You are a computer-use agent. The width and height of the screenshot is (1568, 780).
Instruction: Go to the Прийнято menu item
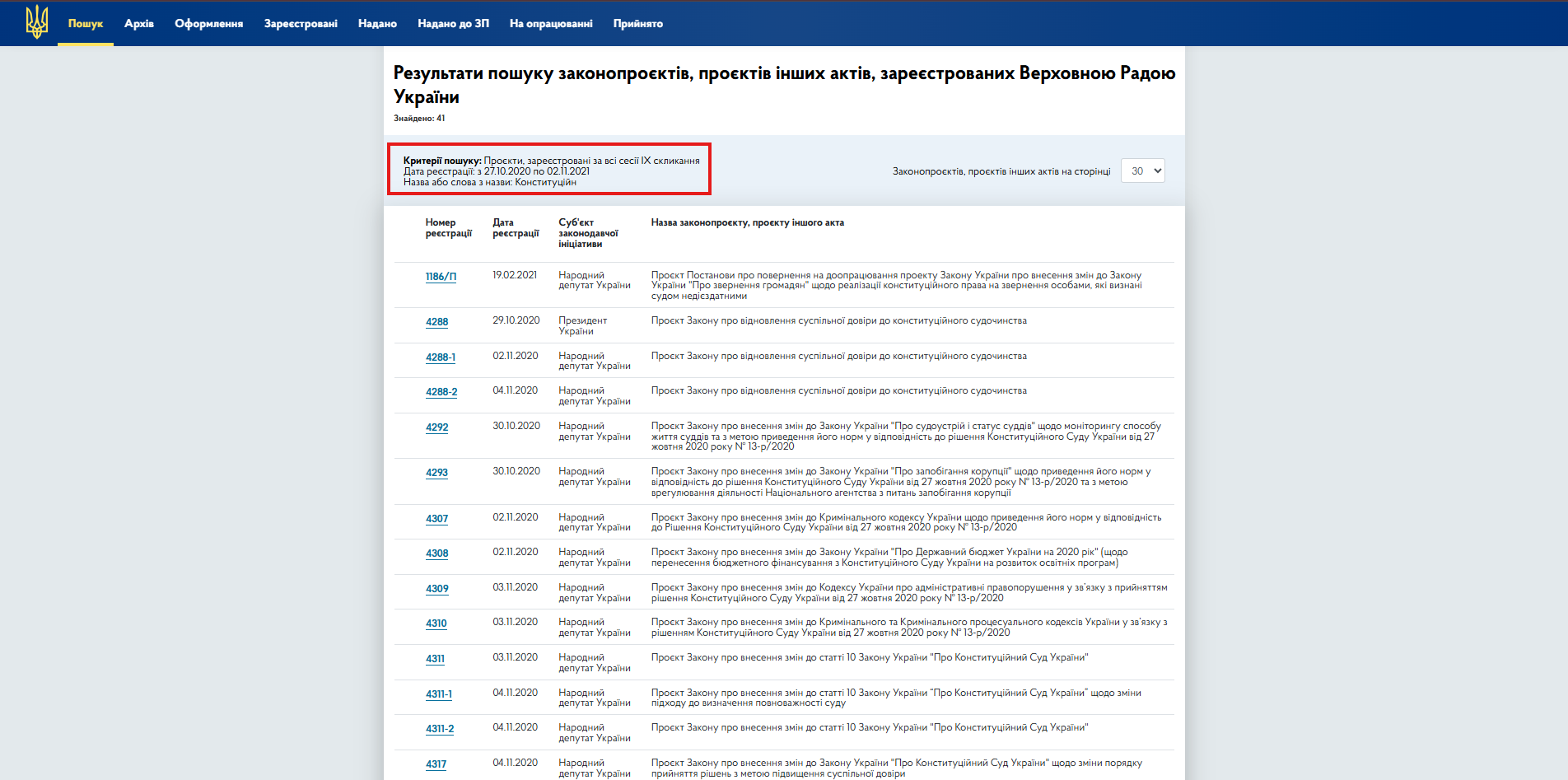click(x=637, y=23)
